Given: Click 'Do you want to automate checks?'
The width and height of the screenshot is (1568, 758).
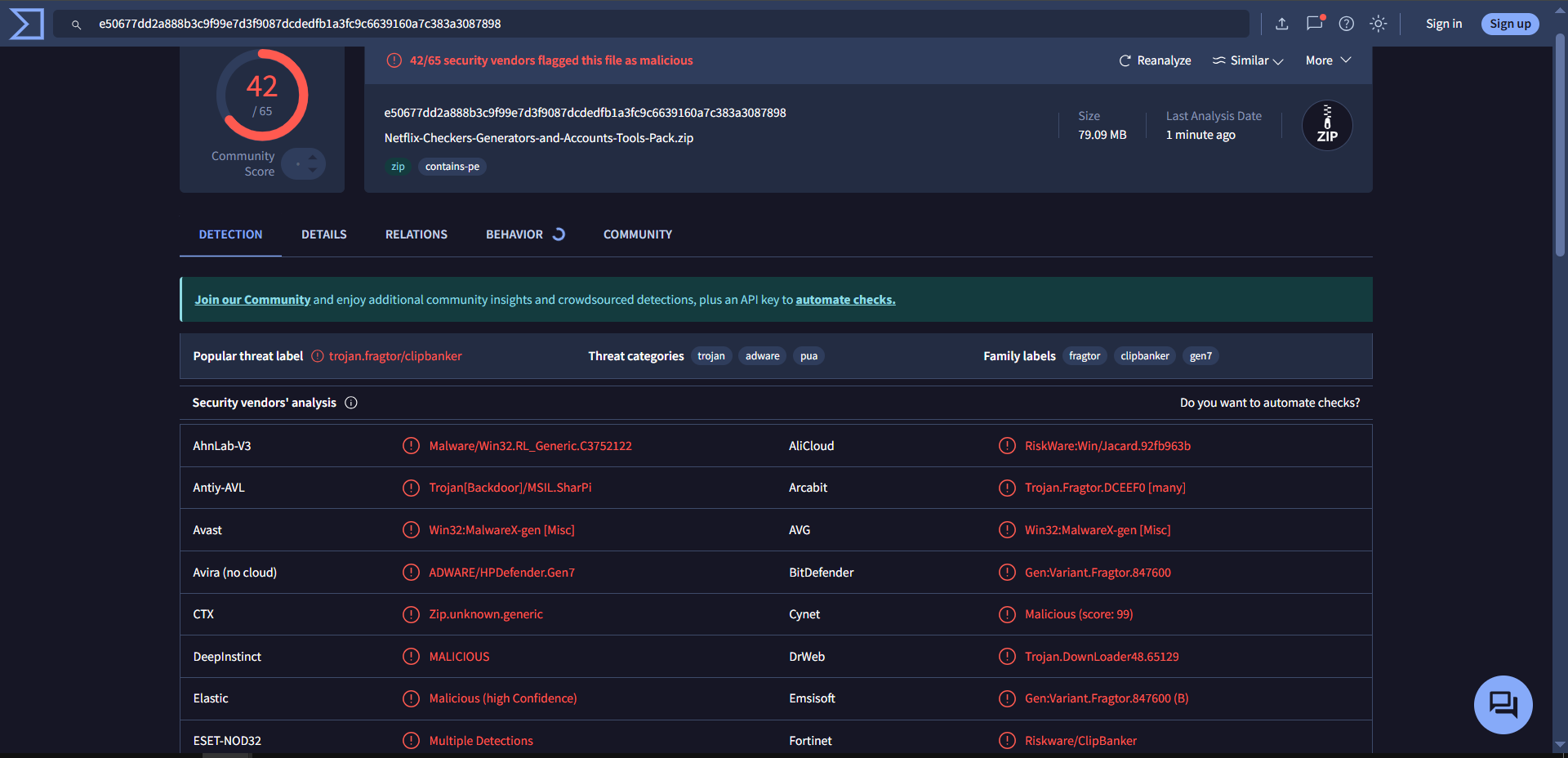Looking at the screenshot, I should pos(1270,403).
